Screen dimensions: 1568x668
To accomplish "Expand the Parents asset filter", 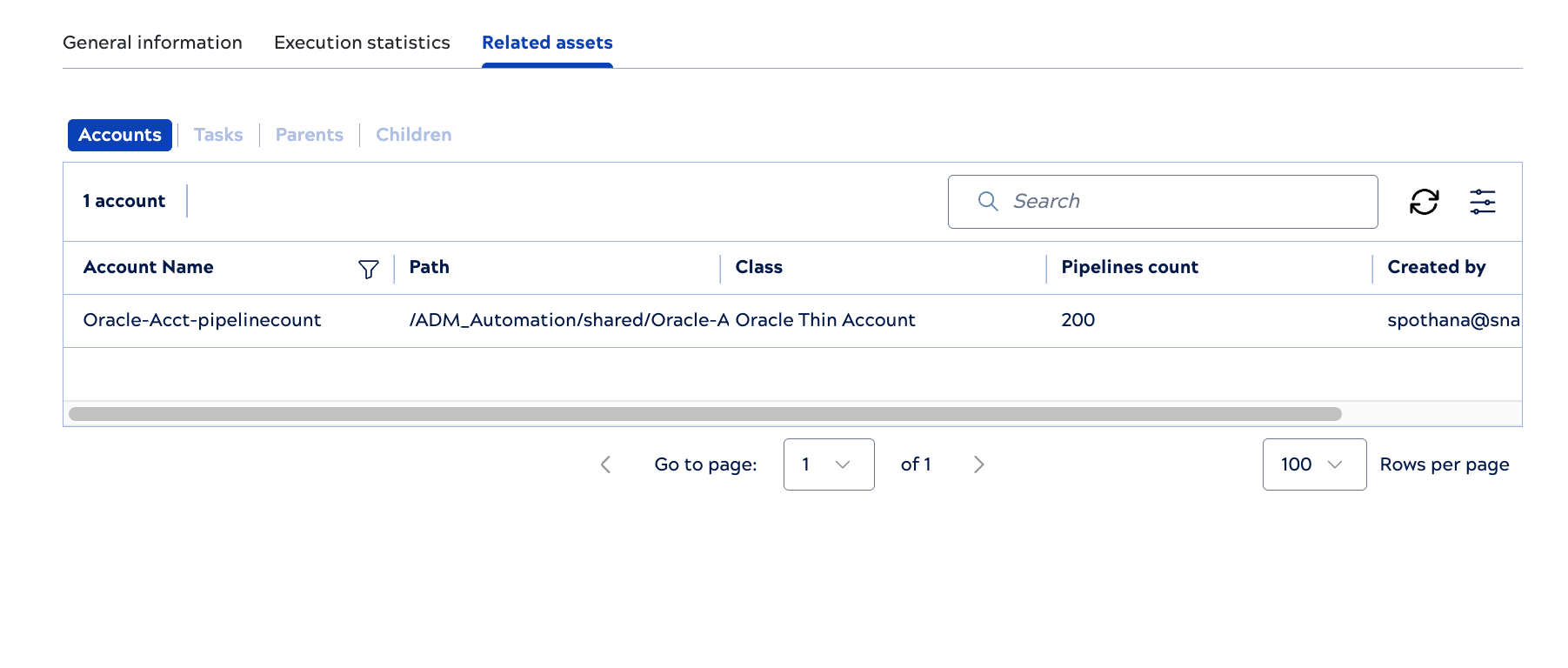I will [309, 135].
